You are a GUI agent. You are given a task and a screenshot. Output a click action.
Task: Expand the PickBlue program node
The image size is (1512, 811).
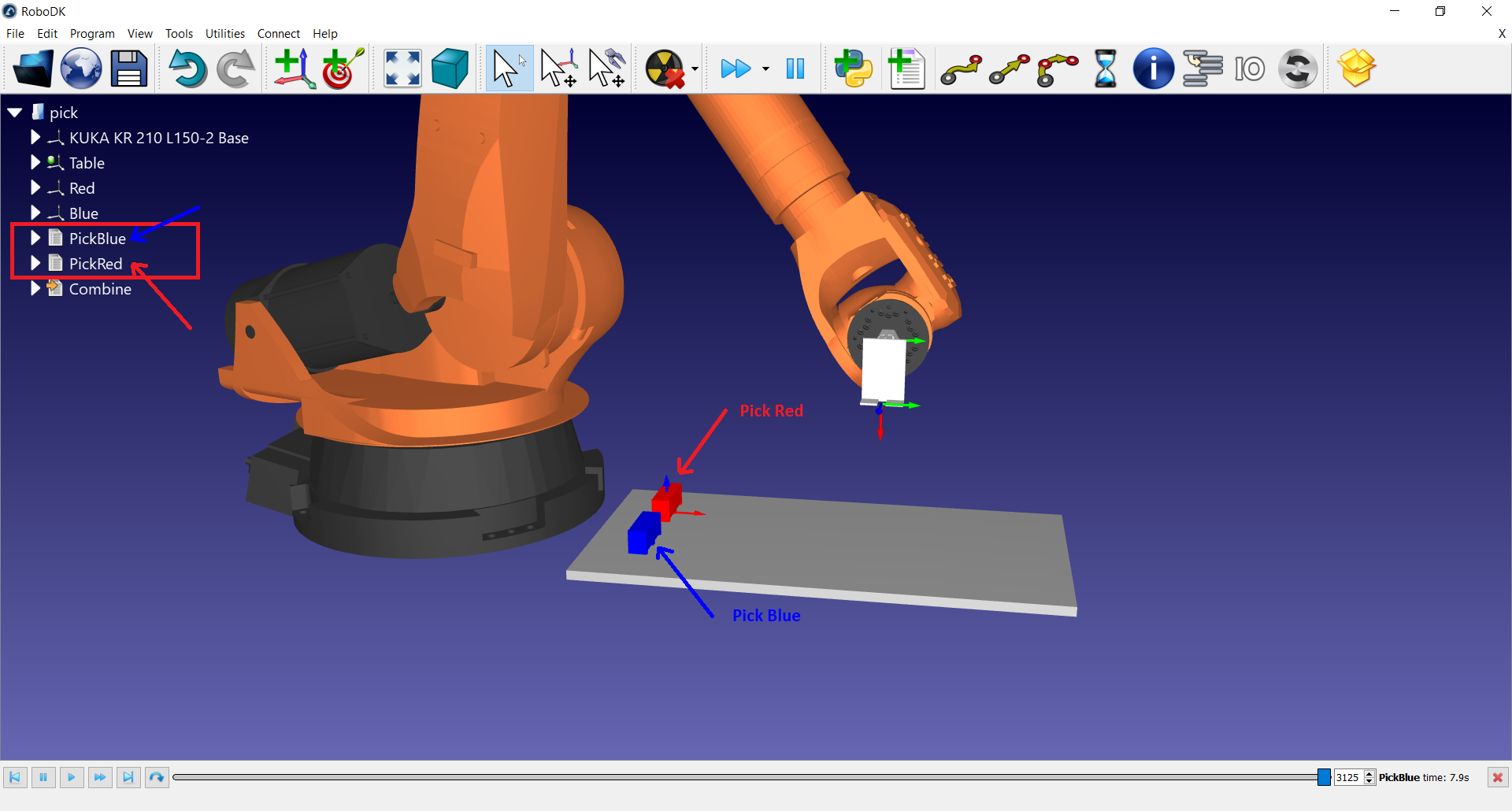(35, 238)
